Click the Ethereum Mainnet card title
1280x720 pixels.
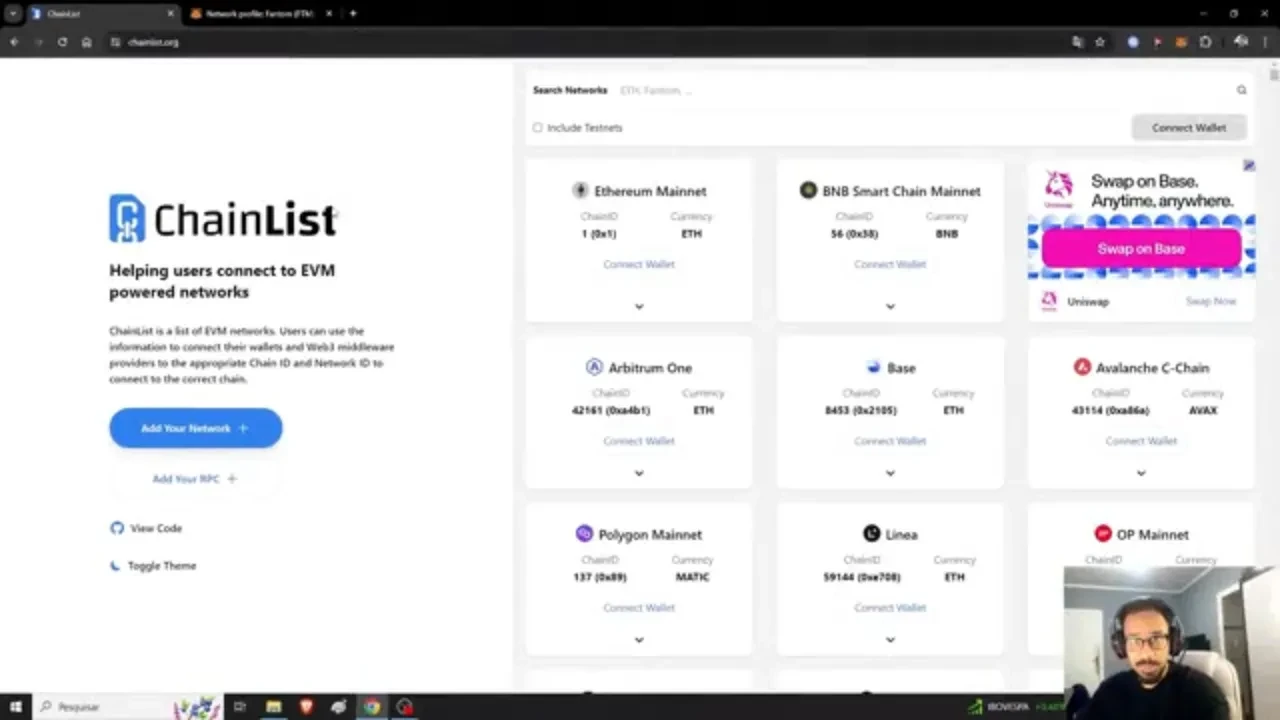650,191
